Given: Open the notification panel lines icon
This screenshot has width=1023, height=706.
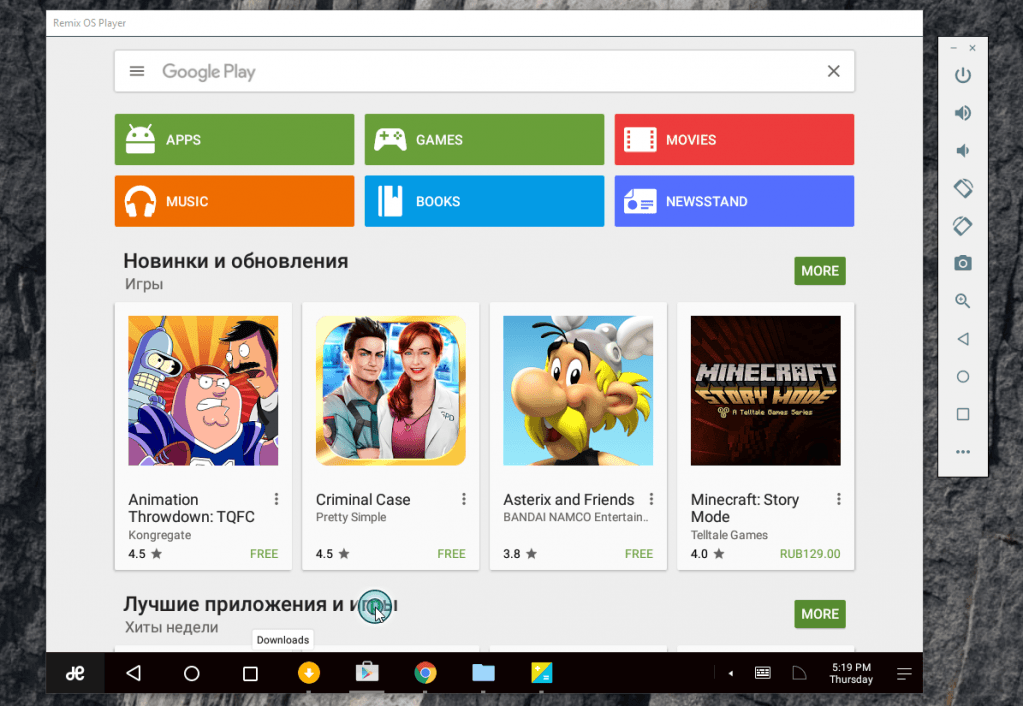Looking at the screenshot, I should [904, 673].
